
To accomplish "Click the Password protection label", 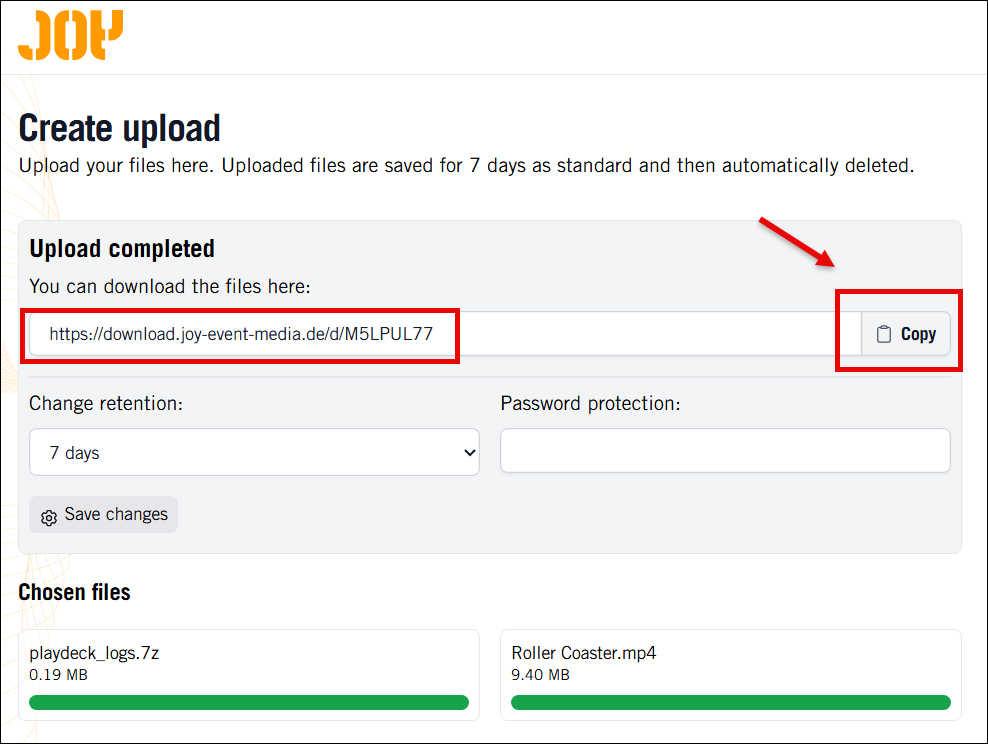I will (x=590, y=403).
